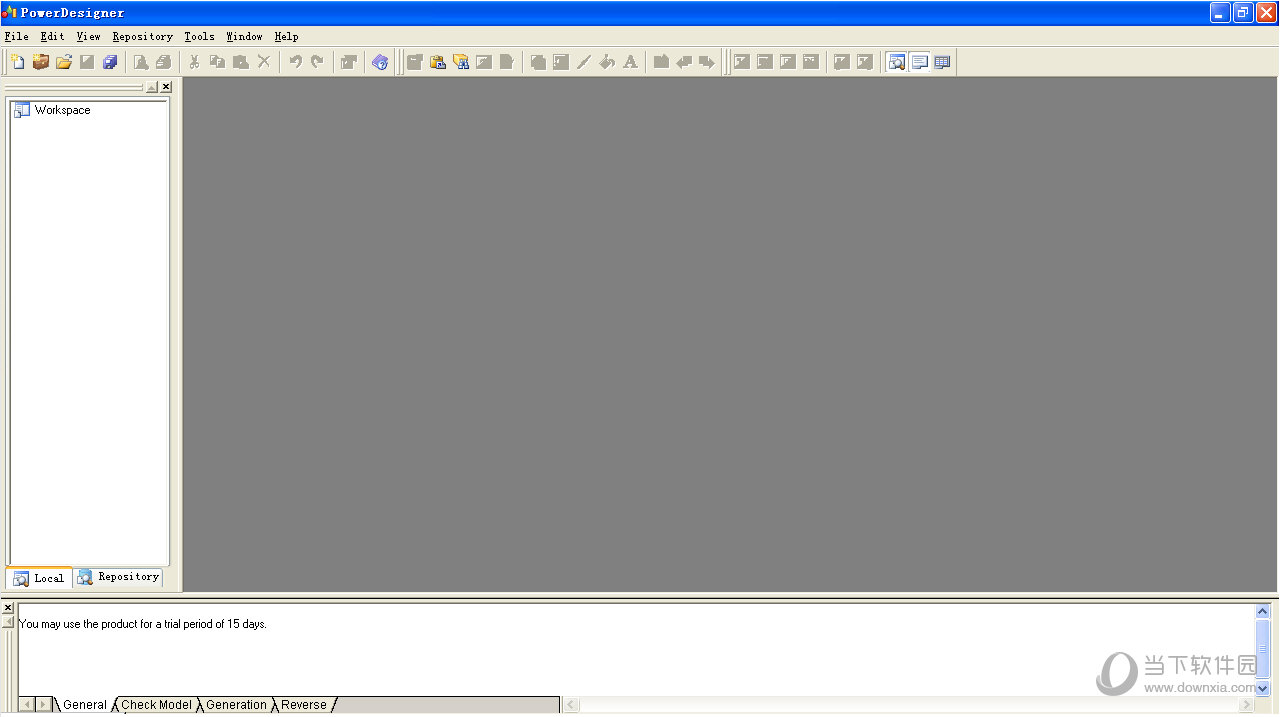Select the Check Model output tab

157,705
